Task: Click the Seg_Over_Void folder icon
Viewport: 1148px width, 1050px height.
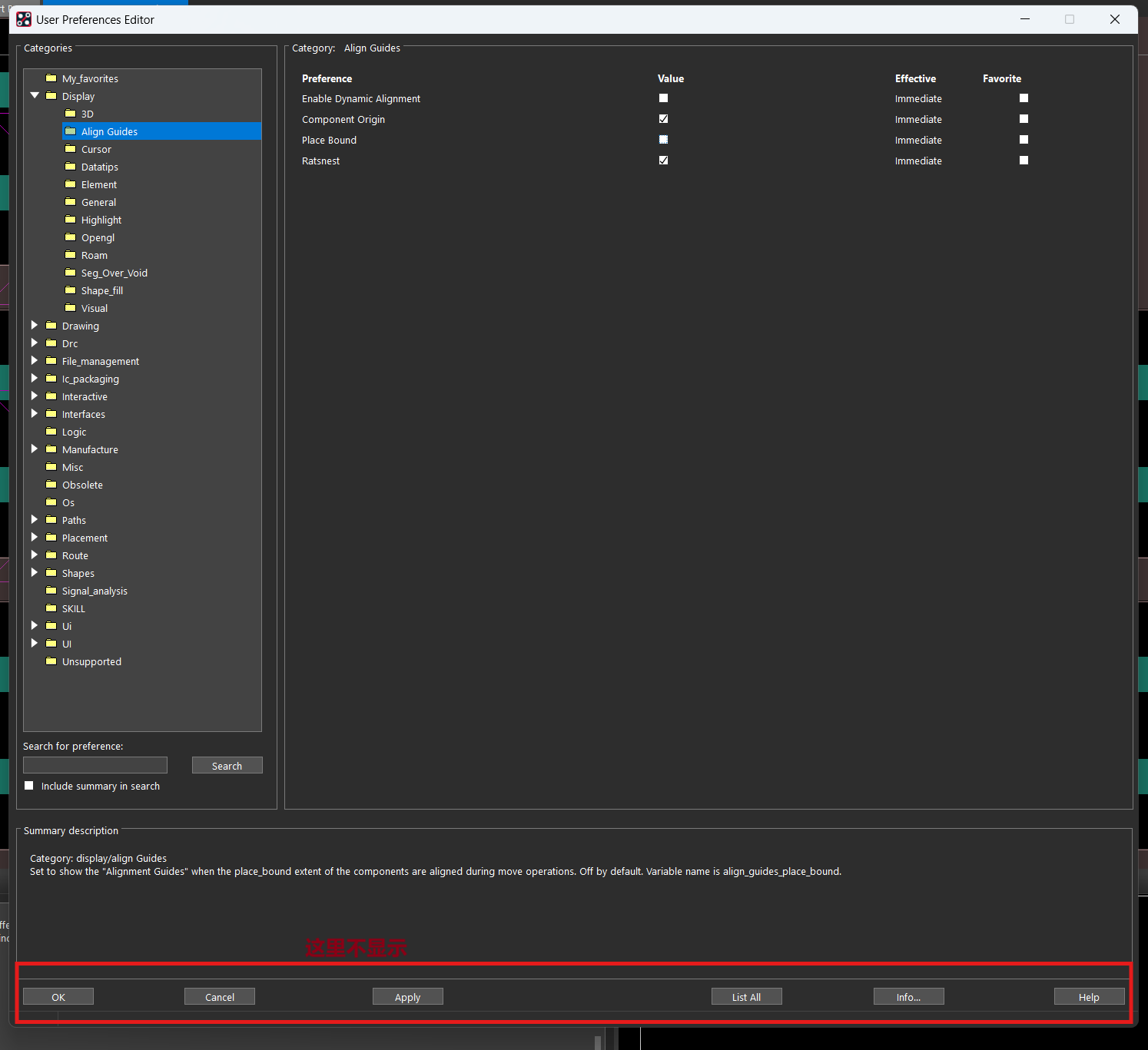Action: tap(71, 272)
